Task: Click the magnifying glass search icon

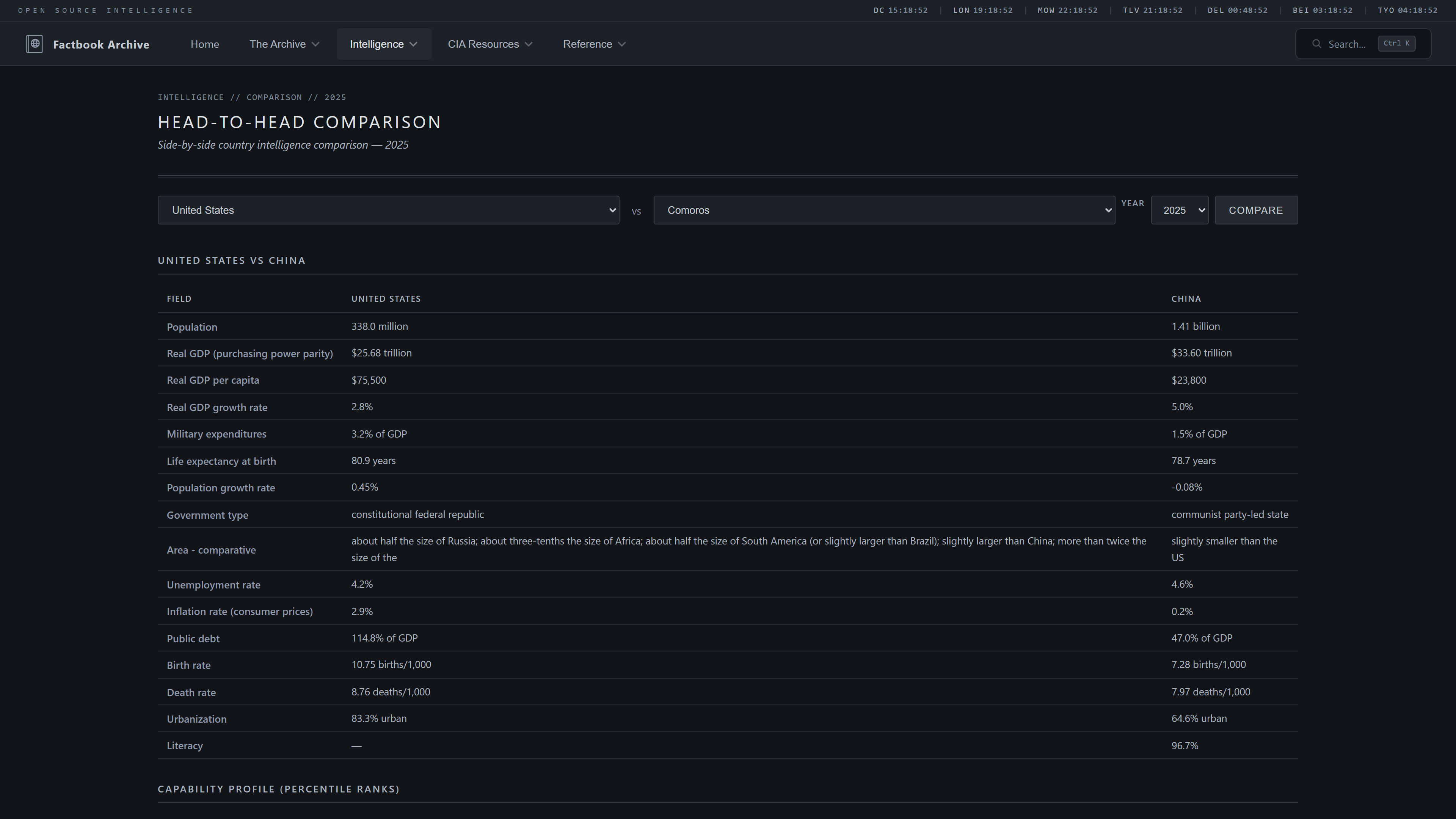Action: pyautogui.click(x=1316, y=44)
